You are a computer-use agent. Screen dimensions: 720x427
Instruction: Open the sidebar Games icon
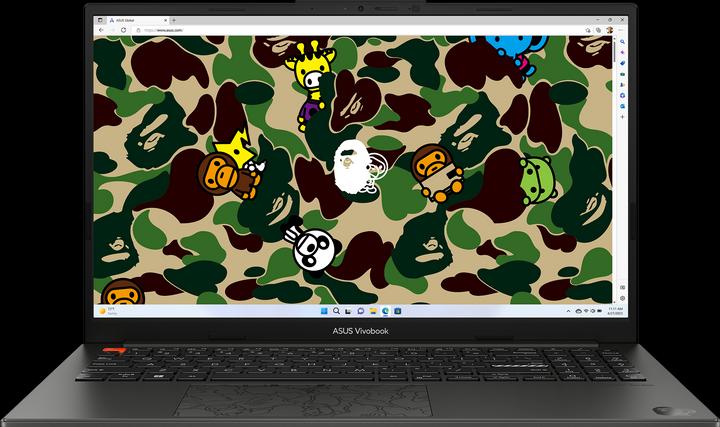point(623,84)
